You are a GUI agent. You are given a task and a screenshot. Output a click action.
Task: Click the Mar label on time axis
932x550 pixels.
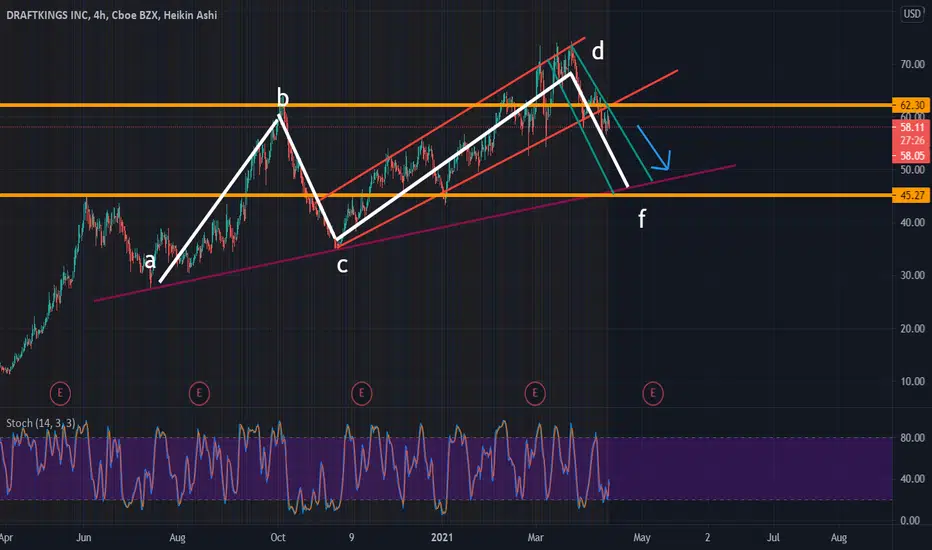(x=536, y=538)
